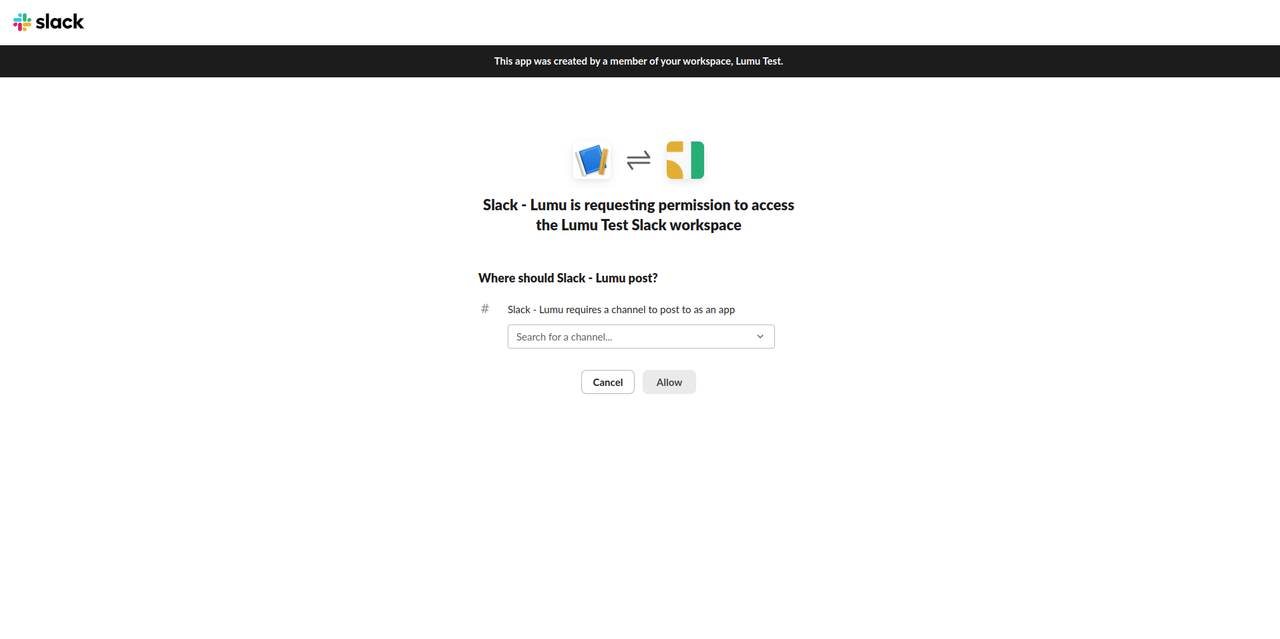Click the 'Search for a channel...' placeholder text
The image size is (1280, 639).
pos(564,337)
